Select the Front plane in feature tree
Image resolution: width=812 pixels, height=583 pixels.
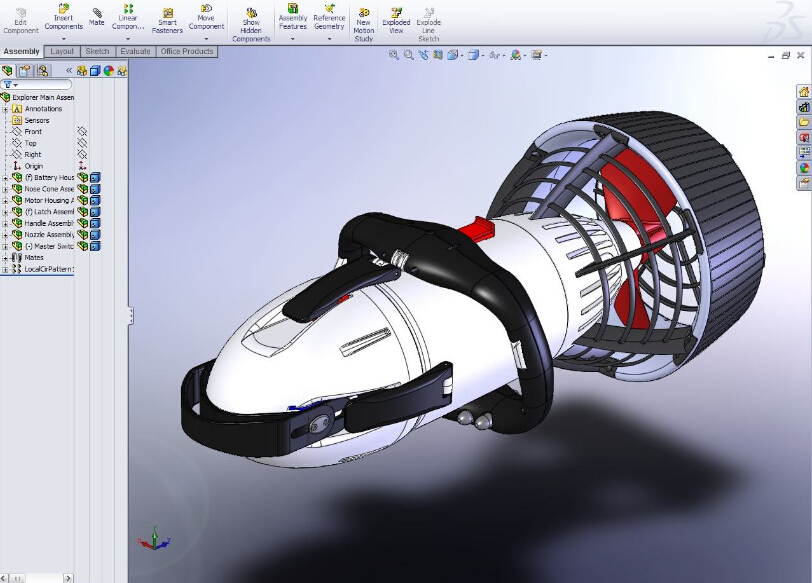[33, 132]
